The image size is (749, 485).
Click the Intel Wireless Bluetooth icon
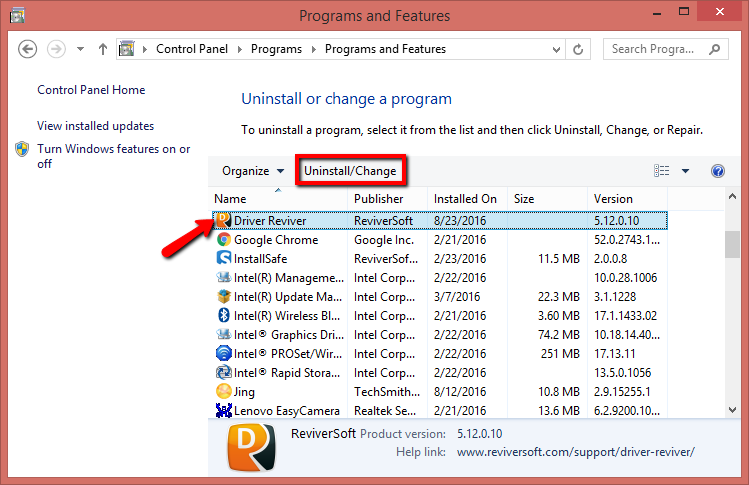point(224,315)
